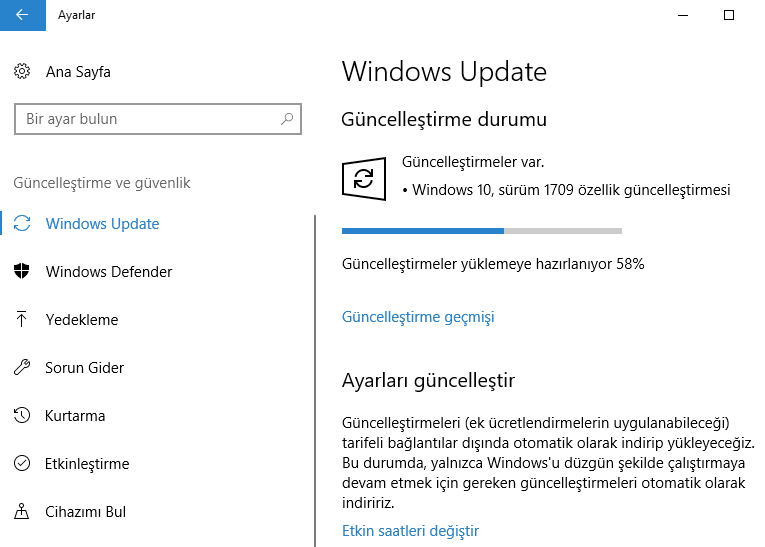Click the search magnifier icon

pos(287,119)
